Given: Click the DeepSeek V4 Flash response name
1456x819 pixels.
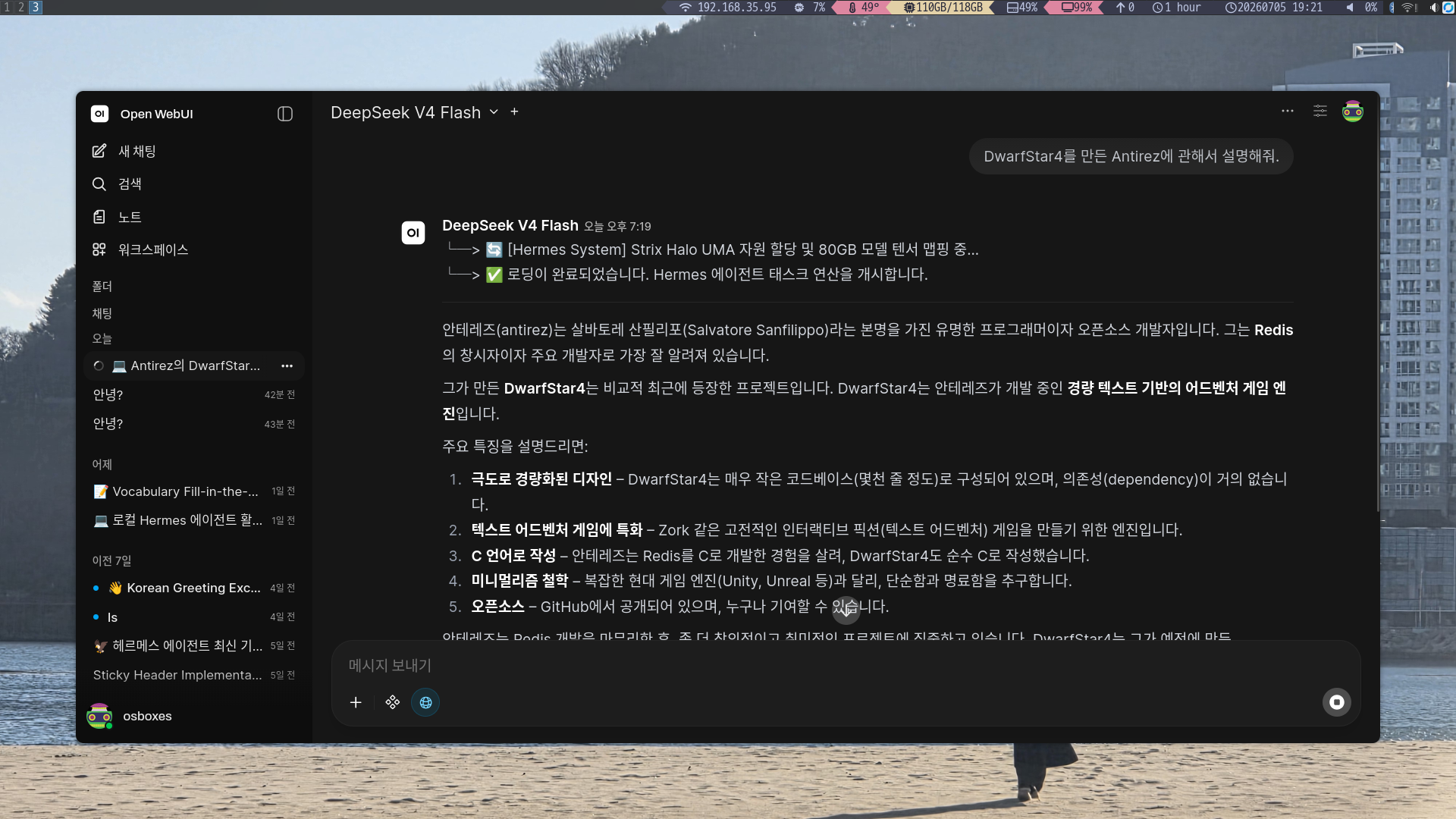Looking at the screenshot, I should [x=510, y=225].
